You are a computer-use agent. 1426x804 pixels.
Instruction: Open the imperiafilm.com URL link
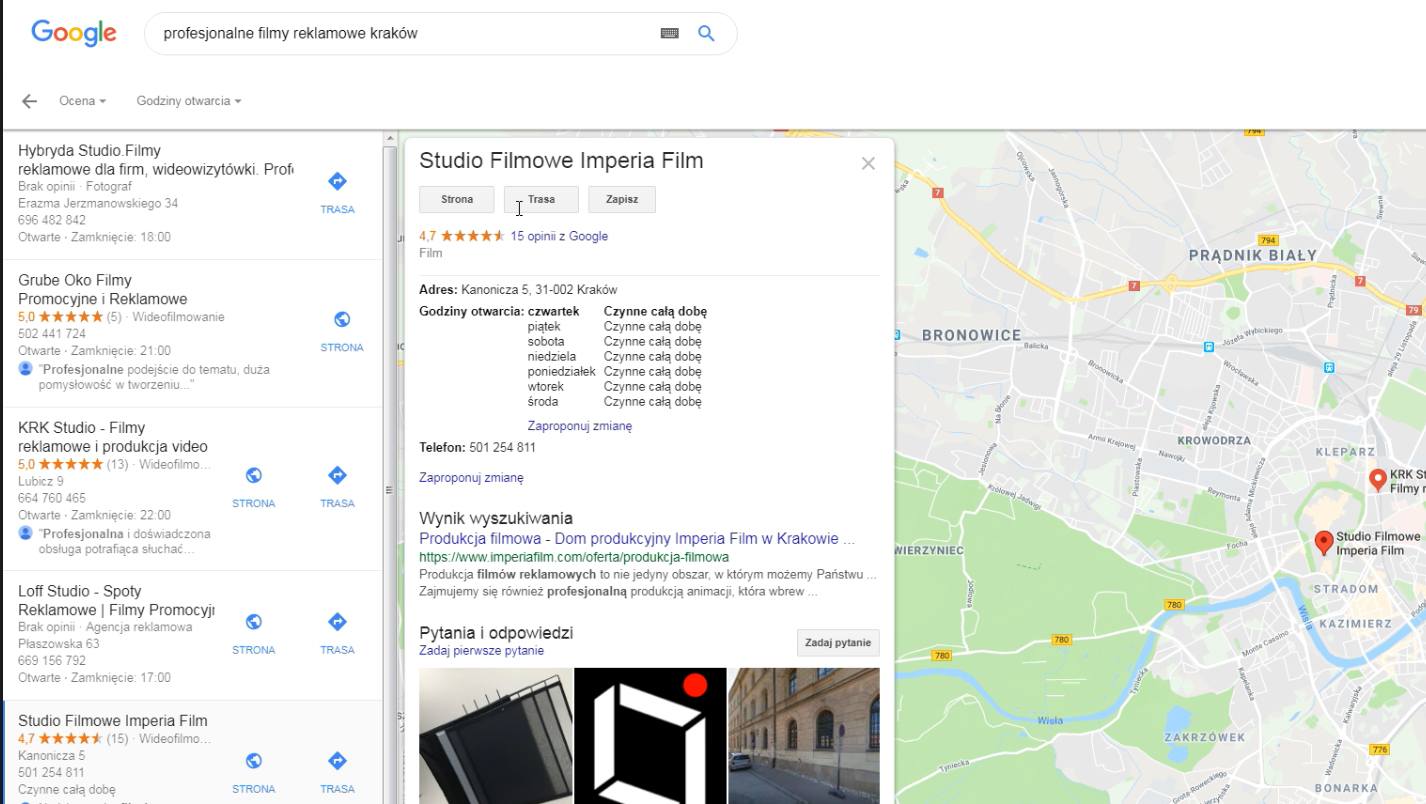574,557
